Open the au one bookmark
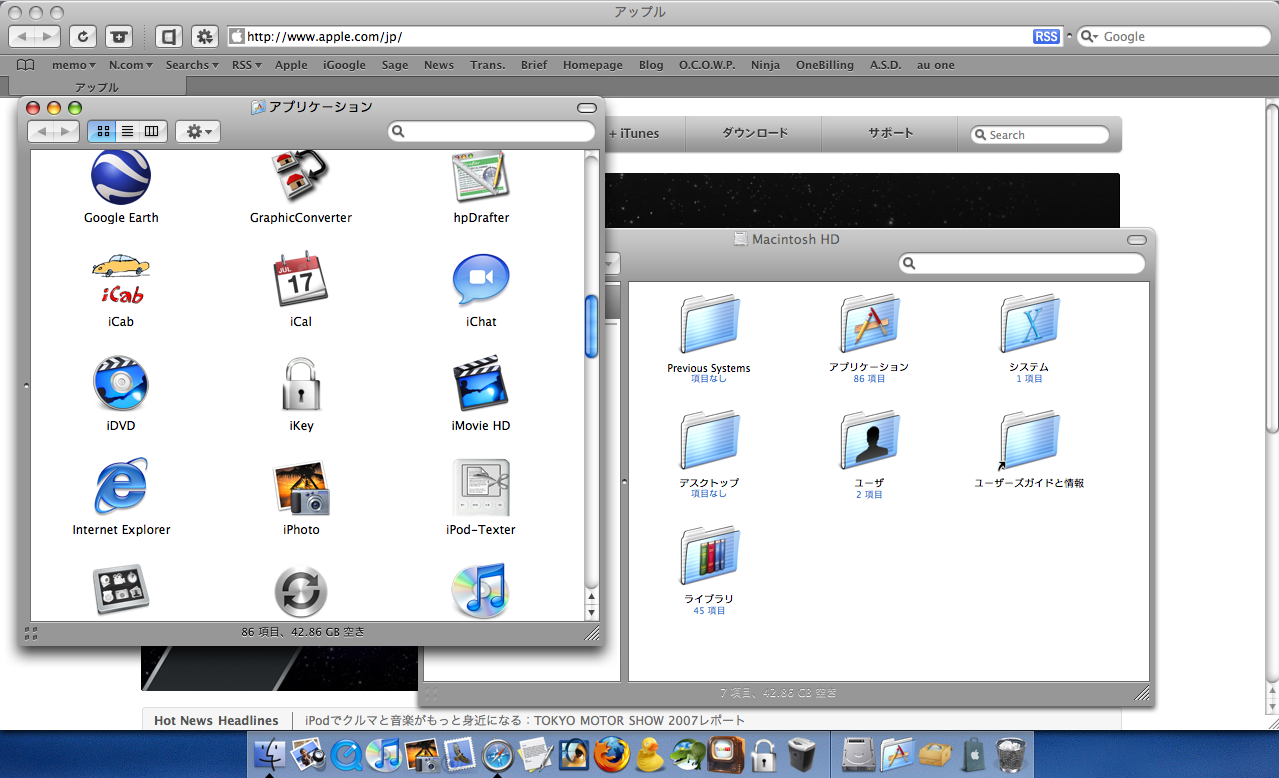The width and height of the screenshot is (1279, 778). point(936,65)
